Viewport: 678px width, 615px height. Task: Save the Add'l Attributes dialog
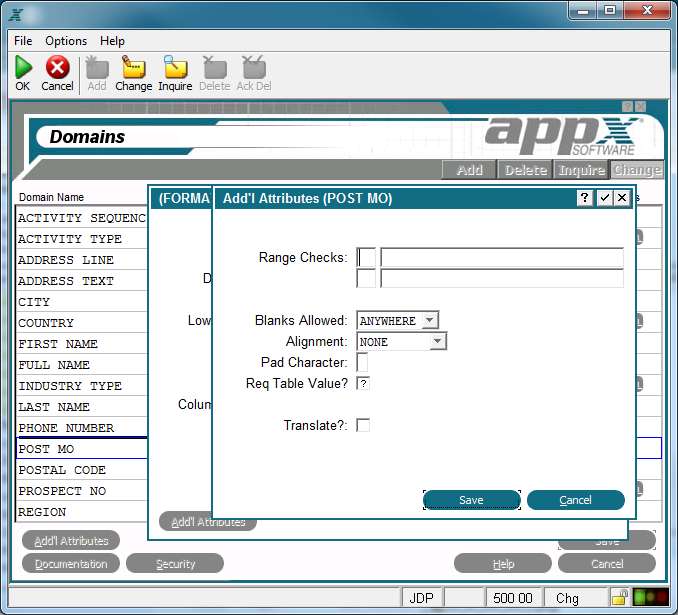coord(472,500)
